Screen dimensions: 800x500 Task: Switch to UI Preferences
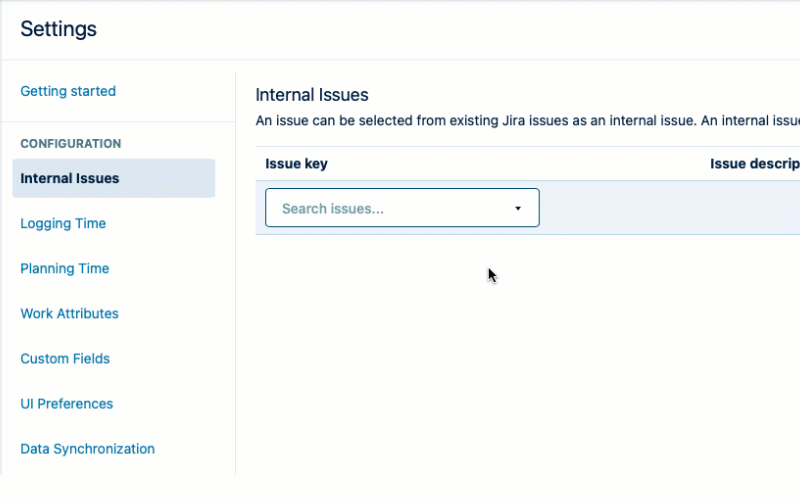click(66, 404)
